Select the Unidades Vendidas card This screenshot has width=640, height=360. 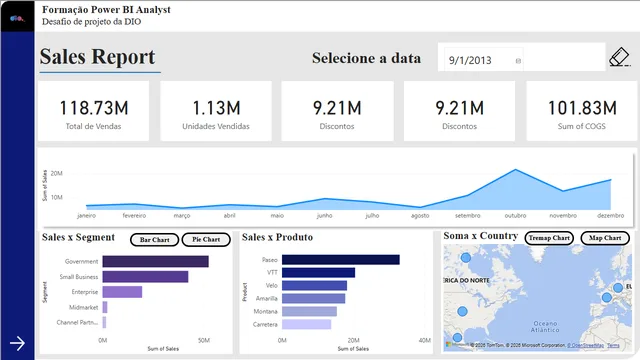(x=216, y=111)
